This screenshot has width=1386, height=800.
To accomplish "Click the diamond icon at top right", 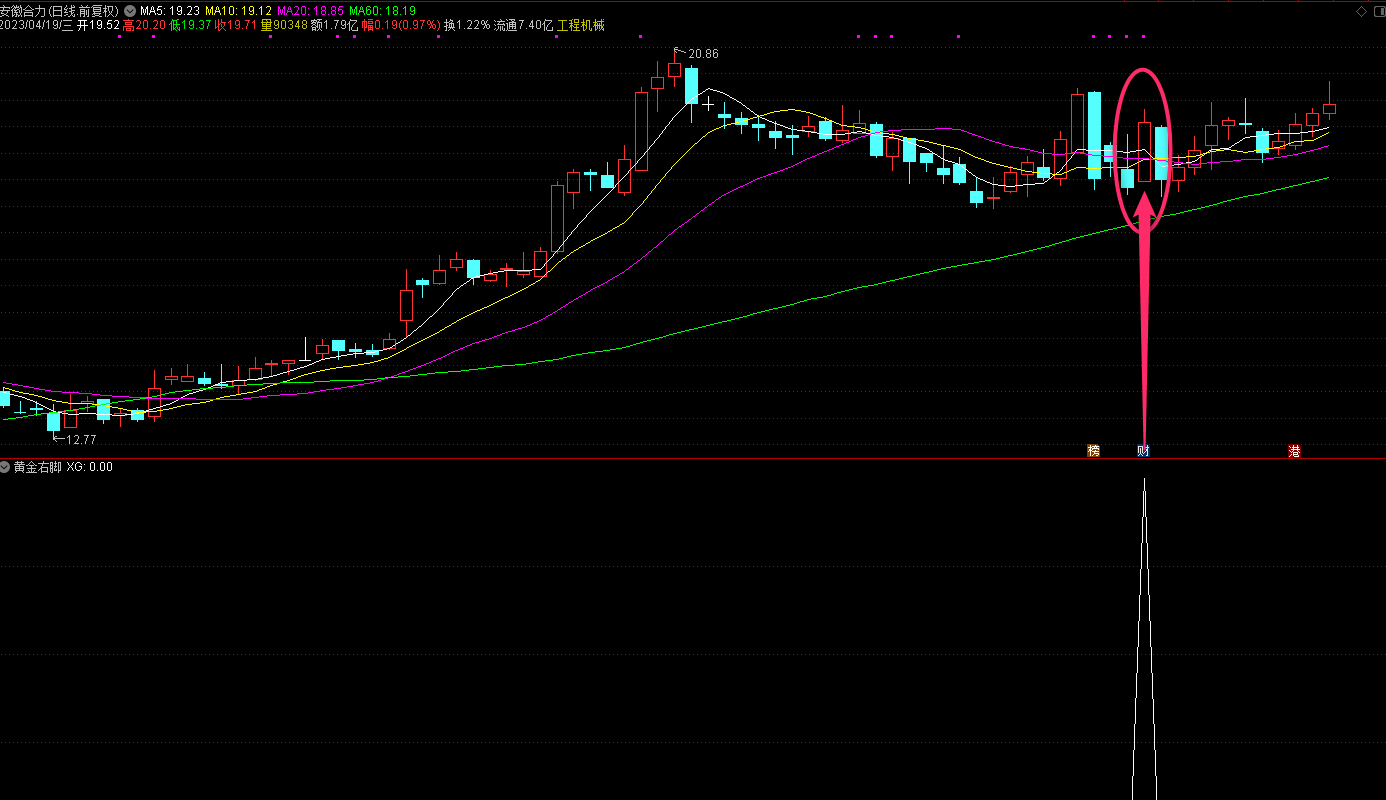I will [x=1360, y=11].
